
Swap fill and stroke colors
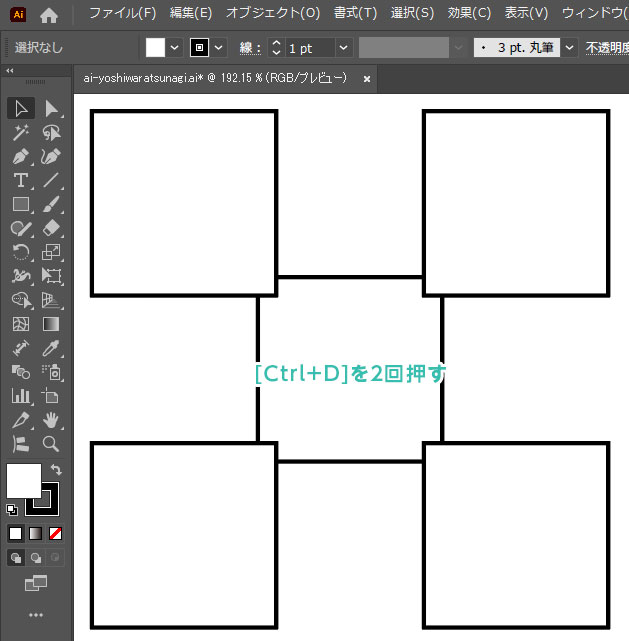click(56, 469)
